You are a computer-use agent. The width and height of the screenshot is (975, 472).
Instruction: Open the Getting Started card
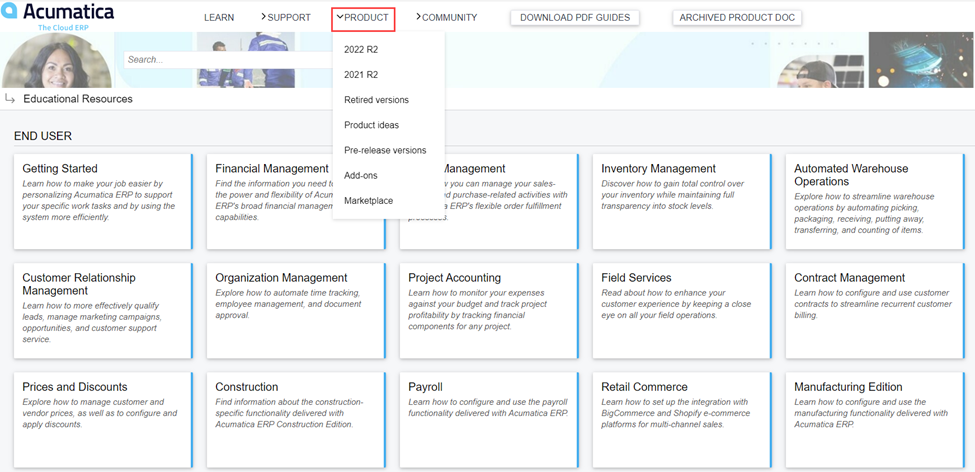103,201
